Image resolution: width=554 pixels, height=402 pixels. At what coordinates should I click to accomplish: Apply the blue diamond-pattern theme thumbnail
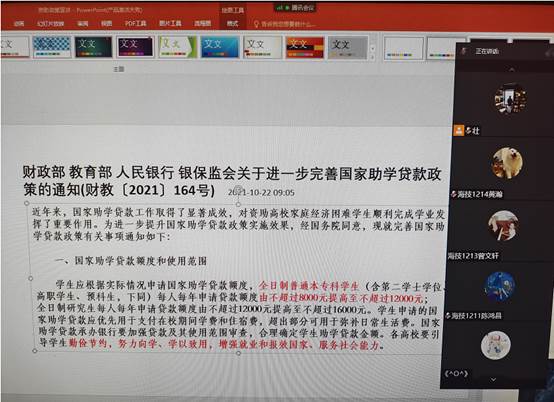coord(52,46)
